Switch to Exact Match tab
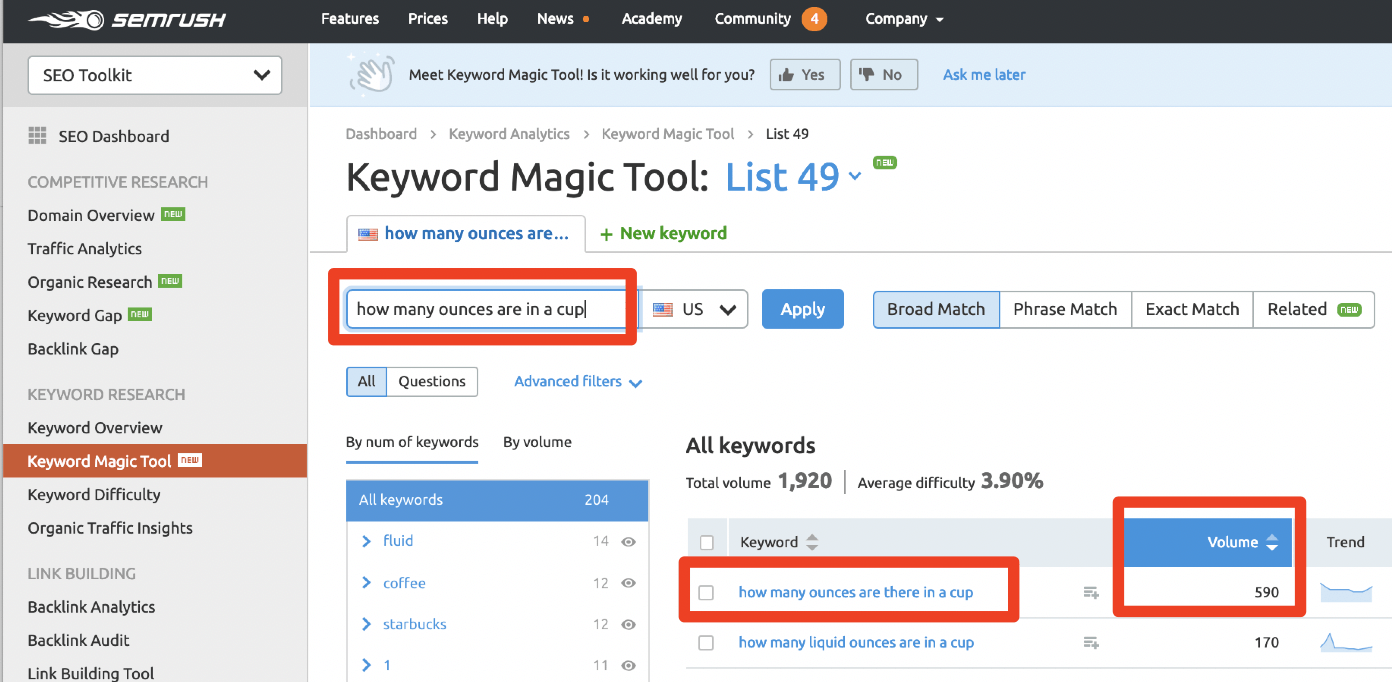This screenshot has width=1392, height=682. coord(1192,309)
